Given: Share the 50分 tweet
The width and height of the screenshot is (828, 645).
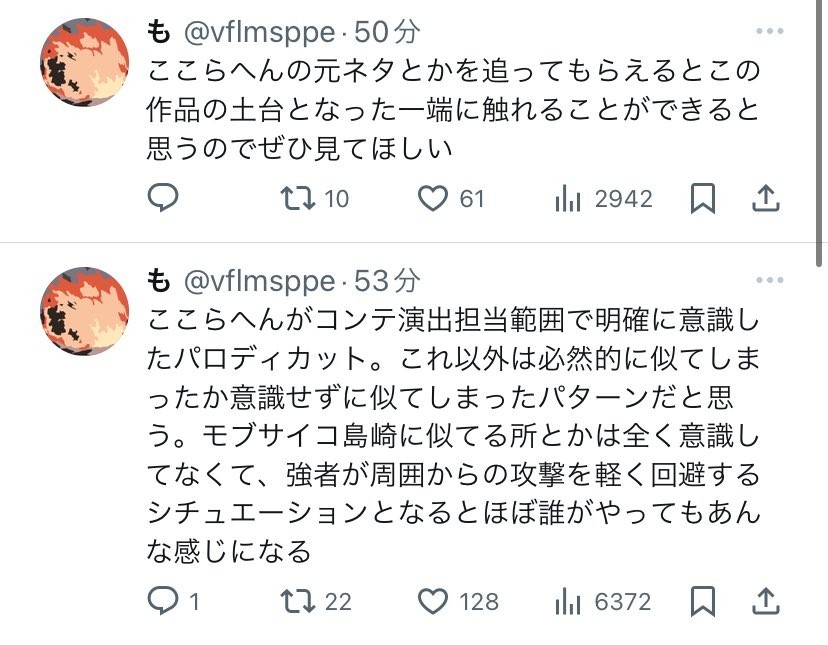Looking at the screenshot, I should click(765, 199).
